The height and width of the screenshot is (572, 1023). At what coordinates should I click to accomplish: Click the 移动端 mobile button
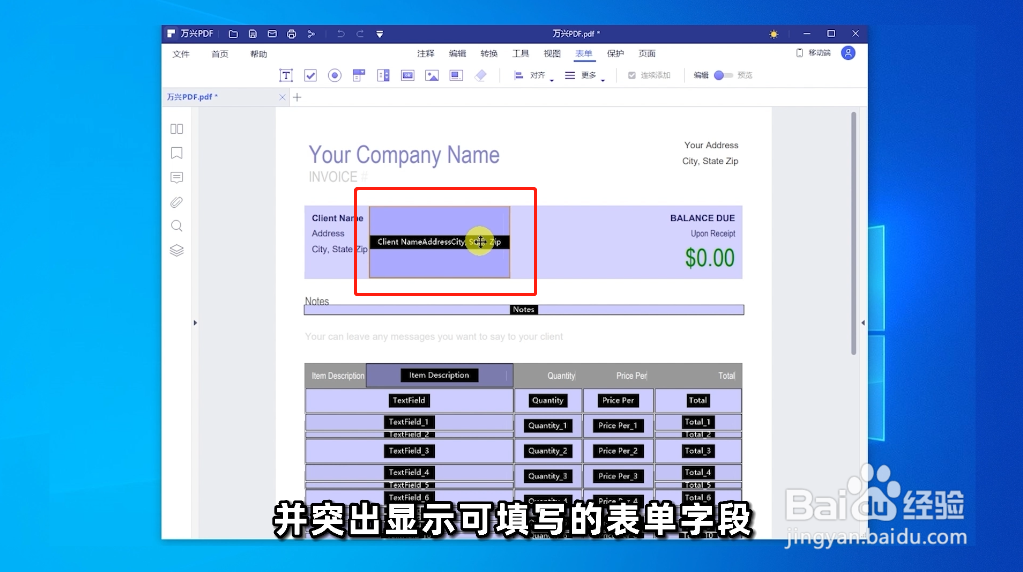point(814,53)
